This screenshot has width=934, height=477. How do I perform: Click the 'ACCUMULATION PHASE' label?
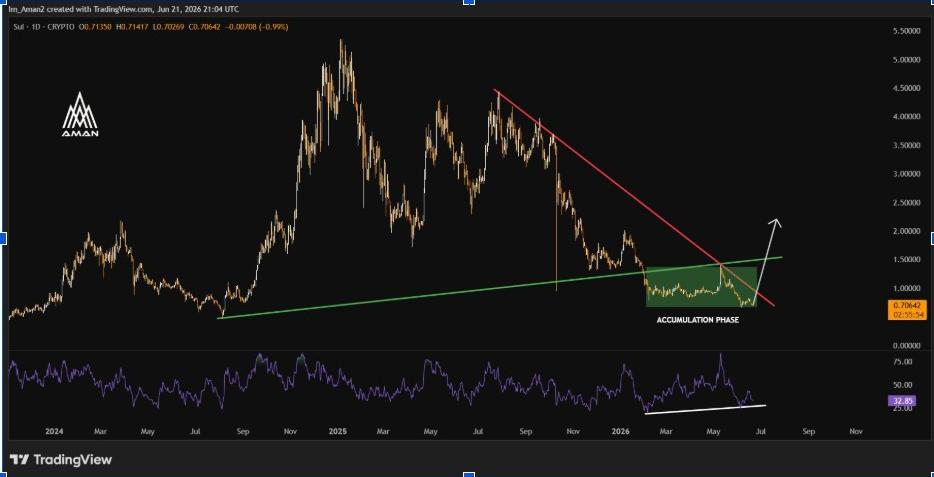tap(698, 320)
